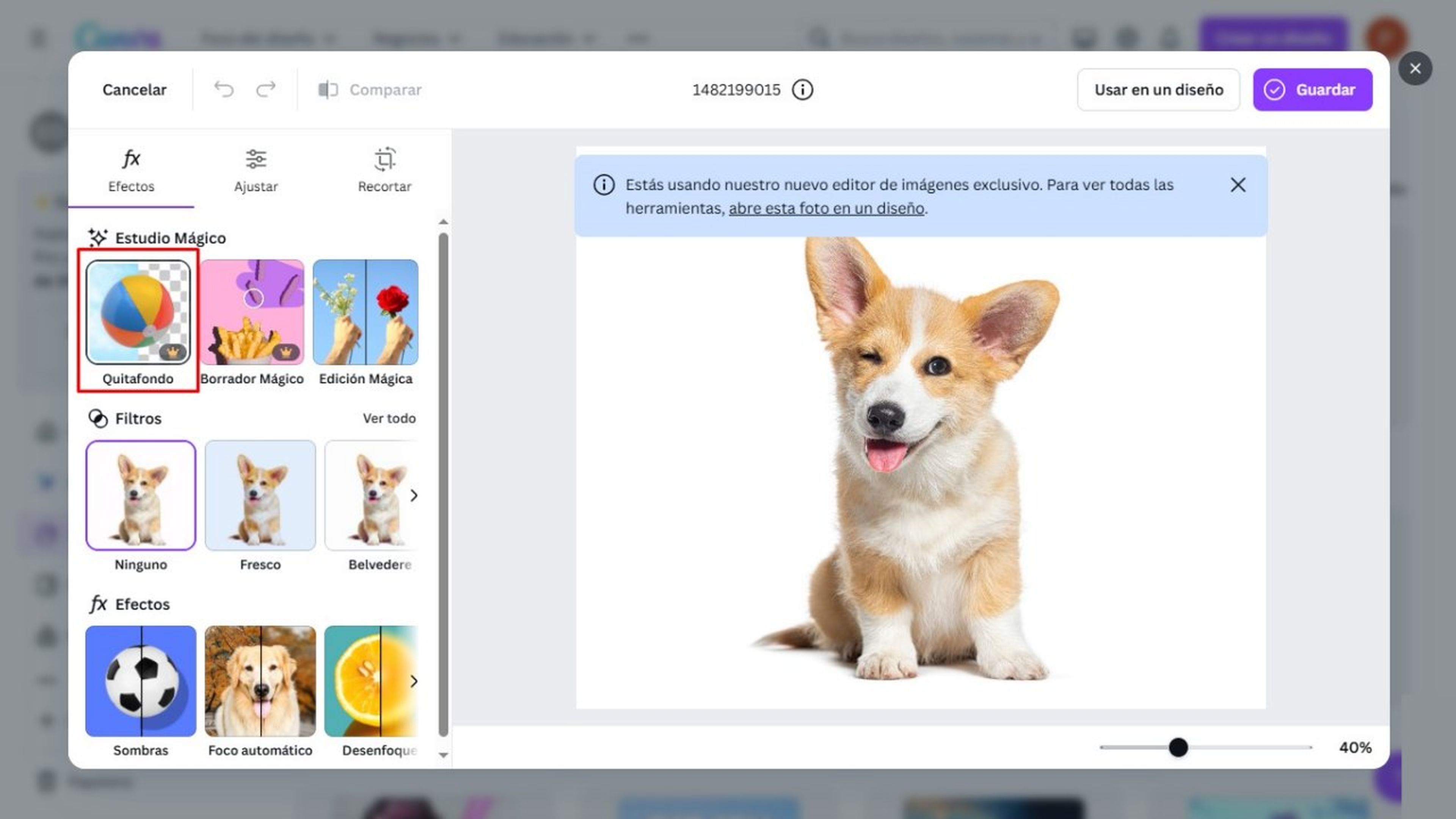This screenshot has height=819, width=1456.
Task: Switch to the Efectos tab
Action: [131, 171]
